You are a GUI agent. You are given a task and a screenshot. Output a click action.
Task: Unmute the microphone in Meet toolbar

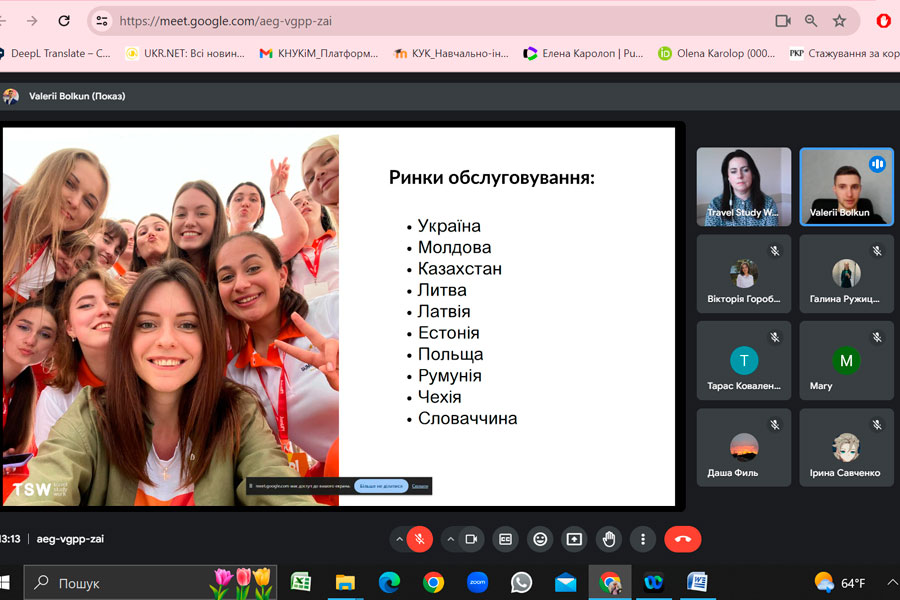(420, 539)
